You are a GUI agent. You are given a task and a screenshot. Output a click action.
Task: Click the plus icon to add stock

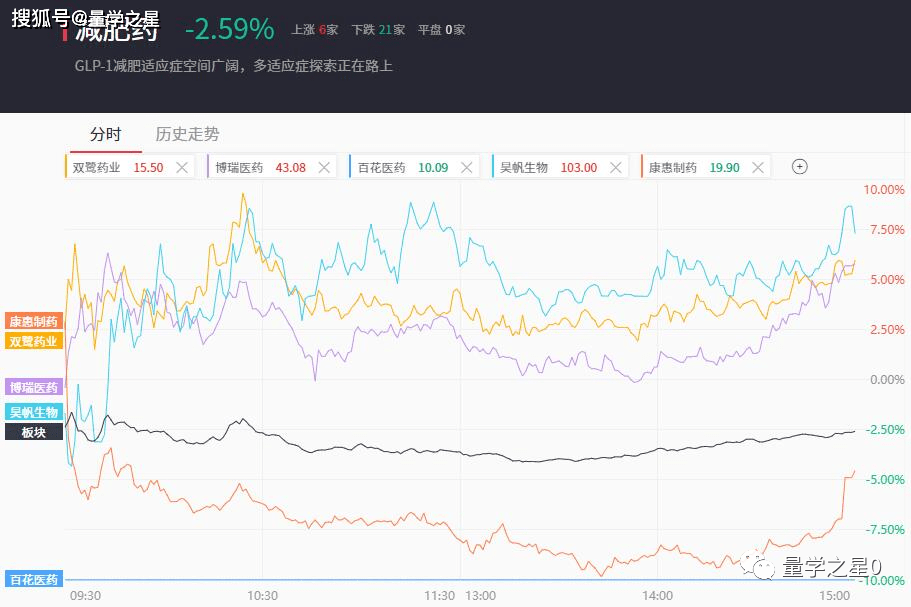click(x=799, y=167)
